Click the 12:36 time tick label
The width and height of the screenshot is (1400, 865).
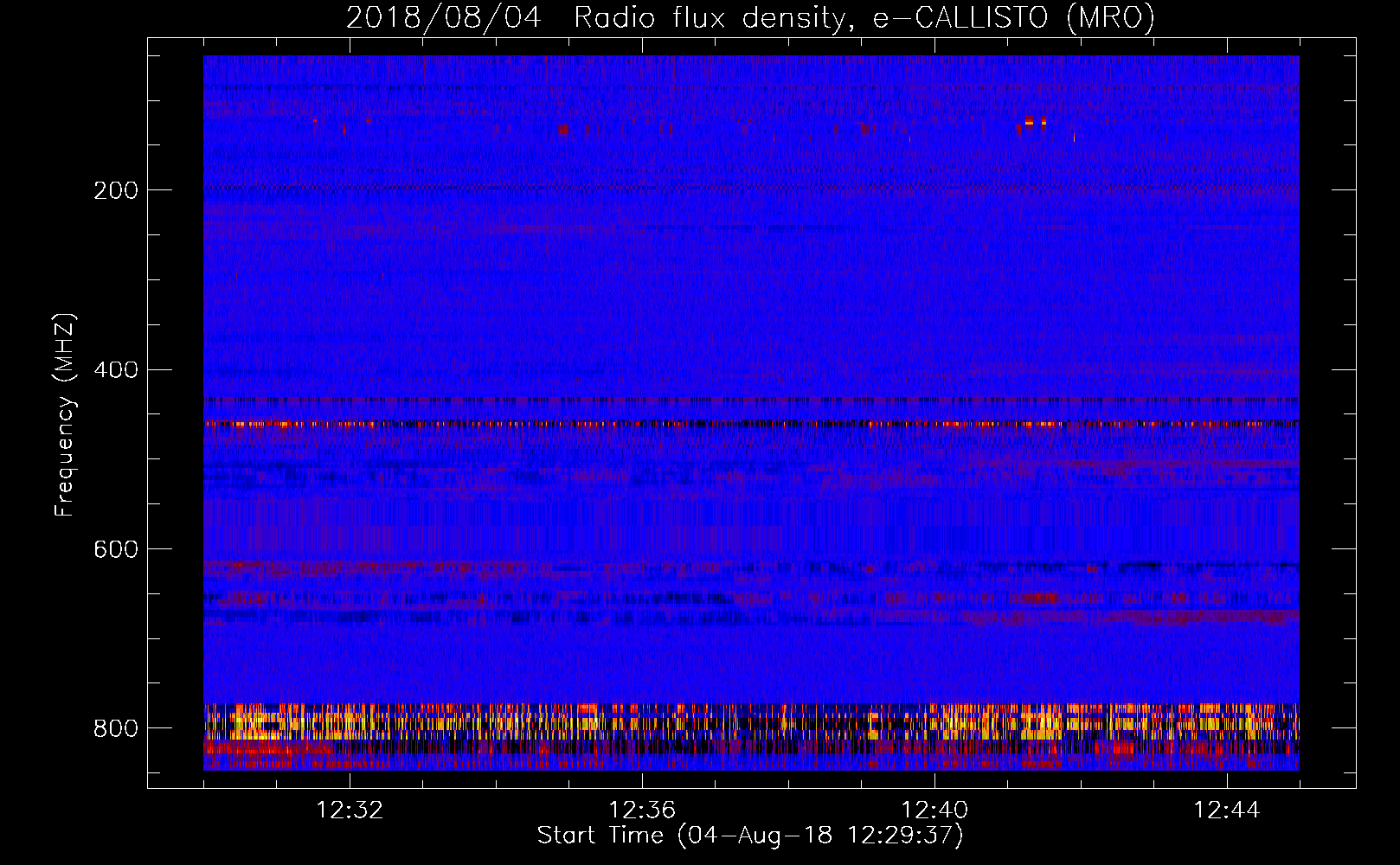click(642, 811)
